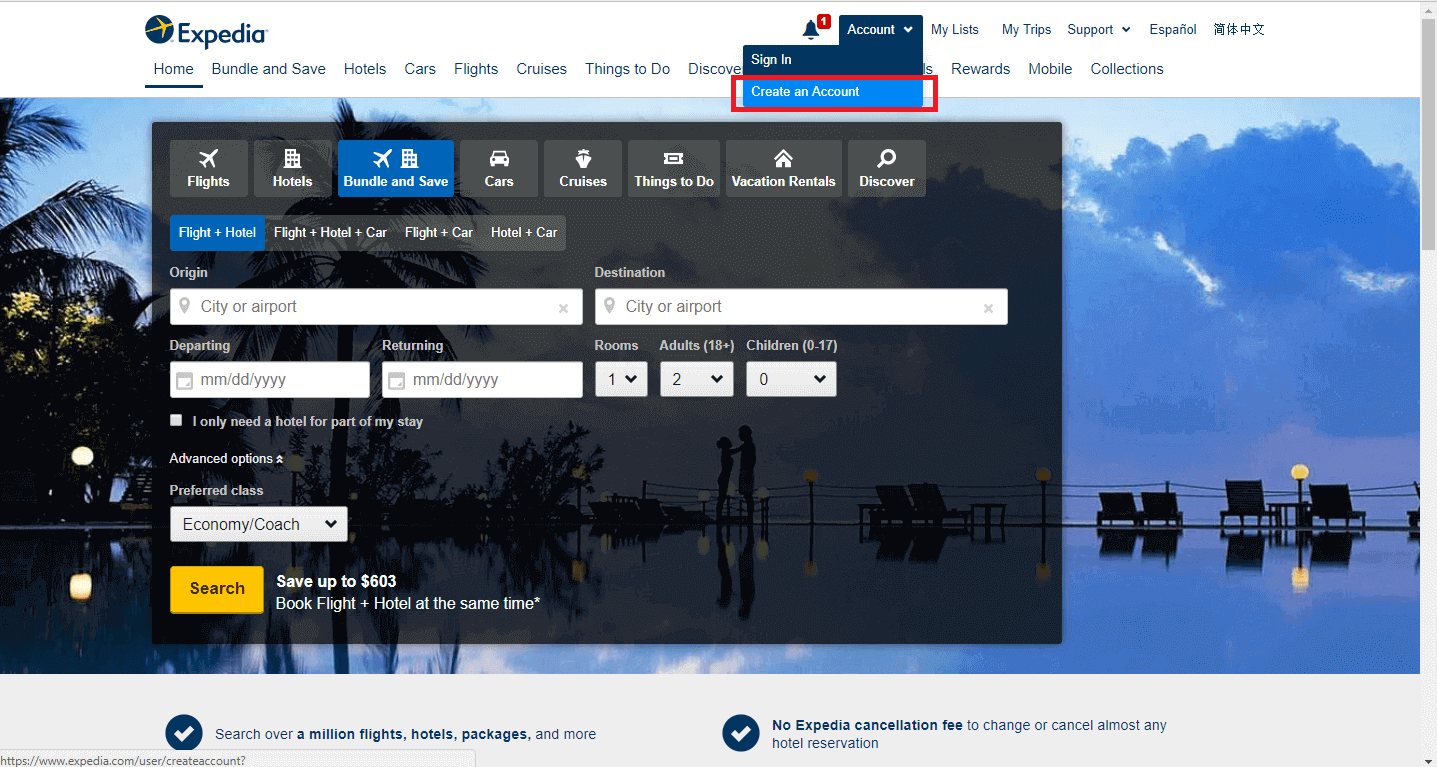Choose Create an Account menu entry
Image resolution: width=1437 pixels, height=767 pixels.
pyautogui.click(x=833, y=91)
